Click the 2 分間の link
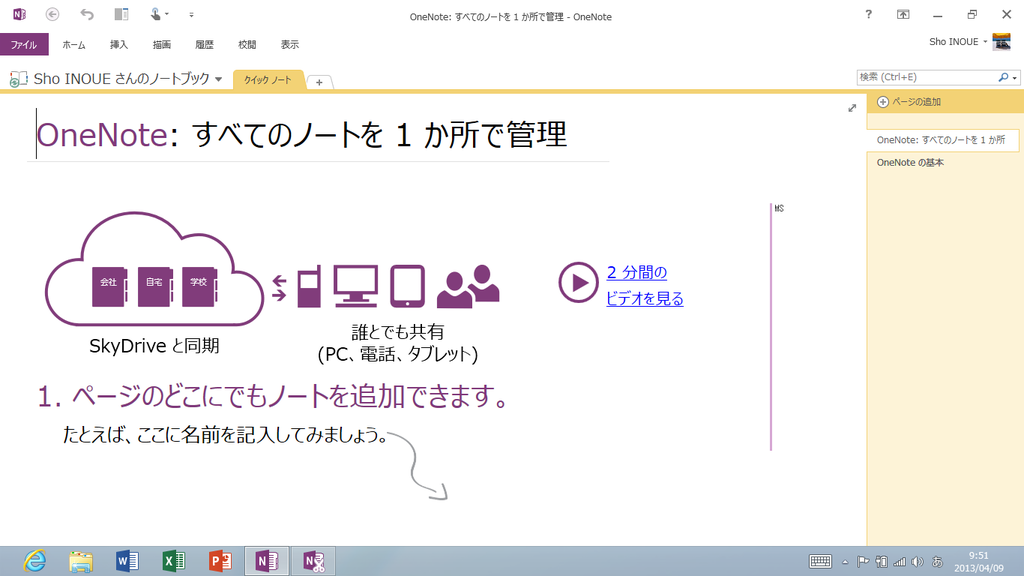Viewport: 1024px width, 576px height. coord(637,272)
